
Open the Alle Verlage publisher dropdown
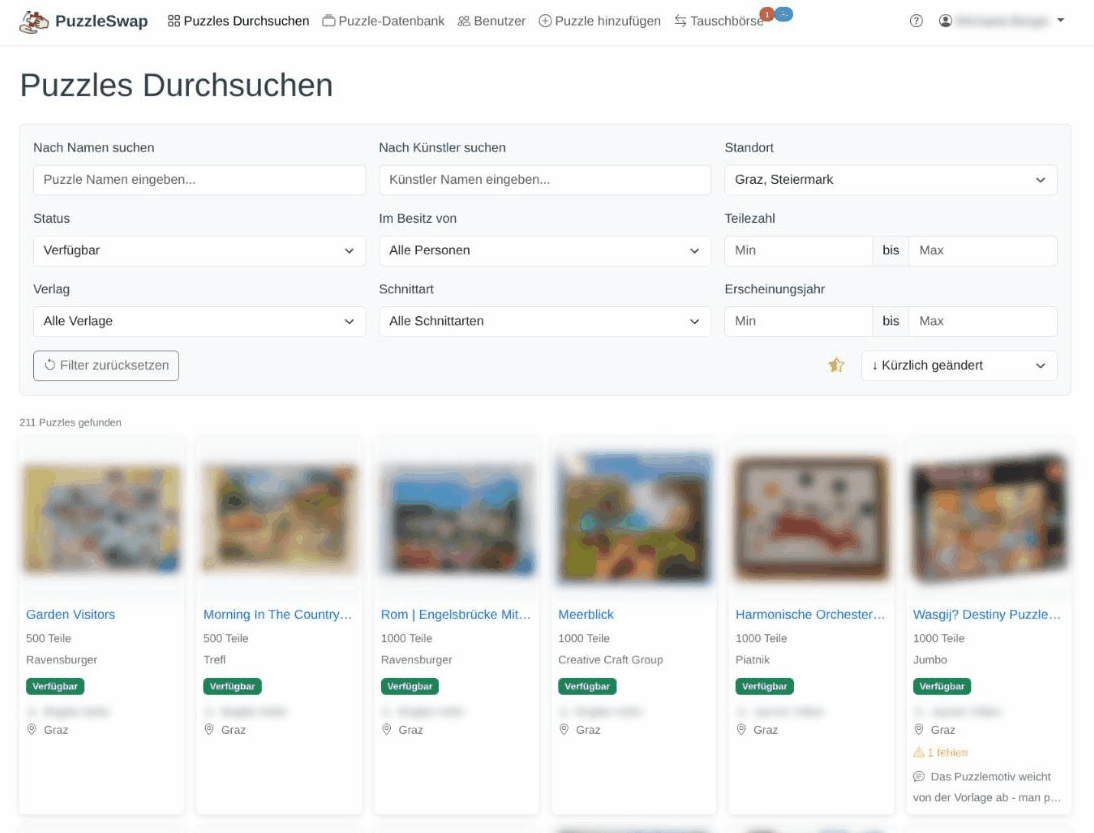click(x=199, y=321)
